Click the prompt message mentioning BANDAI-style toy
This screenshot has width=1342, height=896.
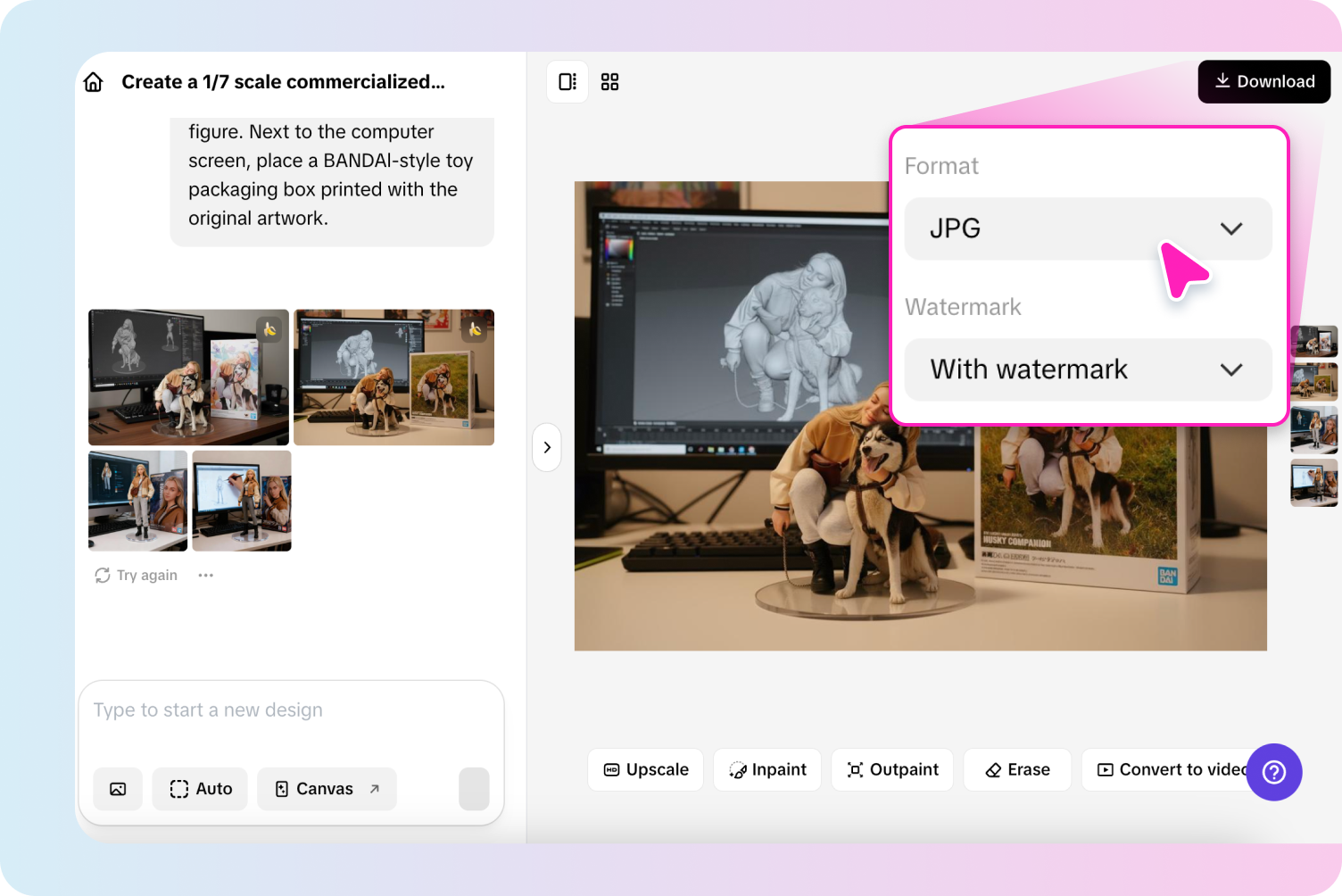click(332, 182)
